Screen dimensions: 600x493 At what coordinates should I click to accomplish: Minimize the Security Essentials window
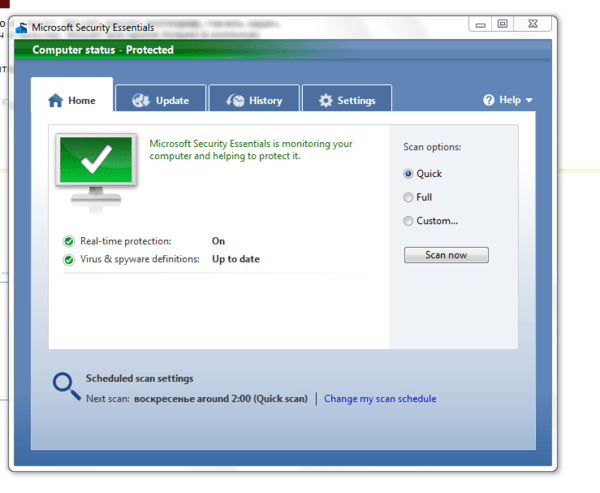(x=481, y=24)
